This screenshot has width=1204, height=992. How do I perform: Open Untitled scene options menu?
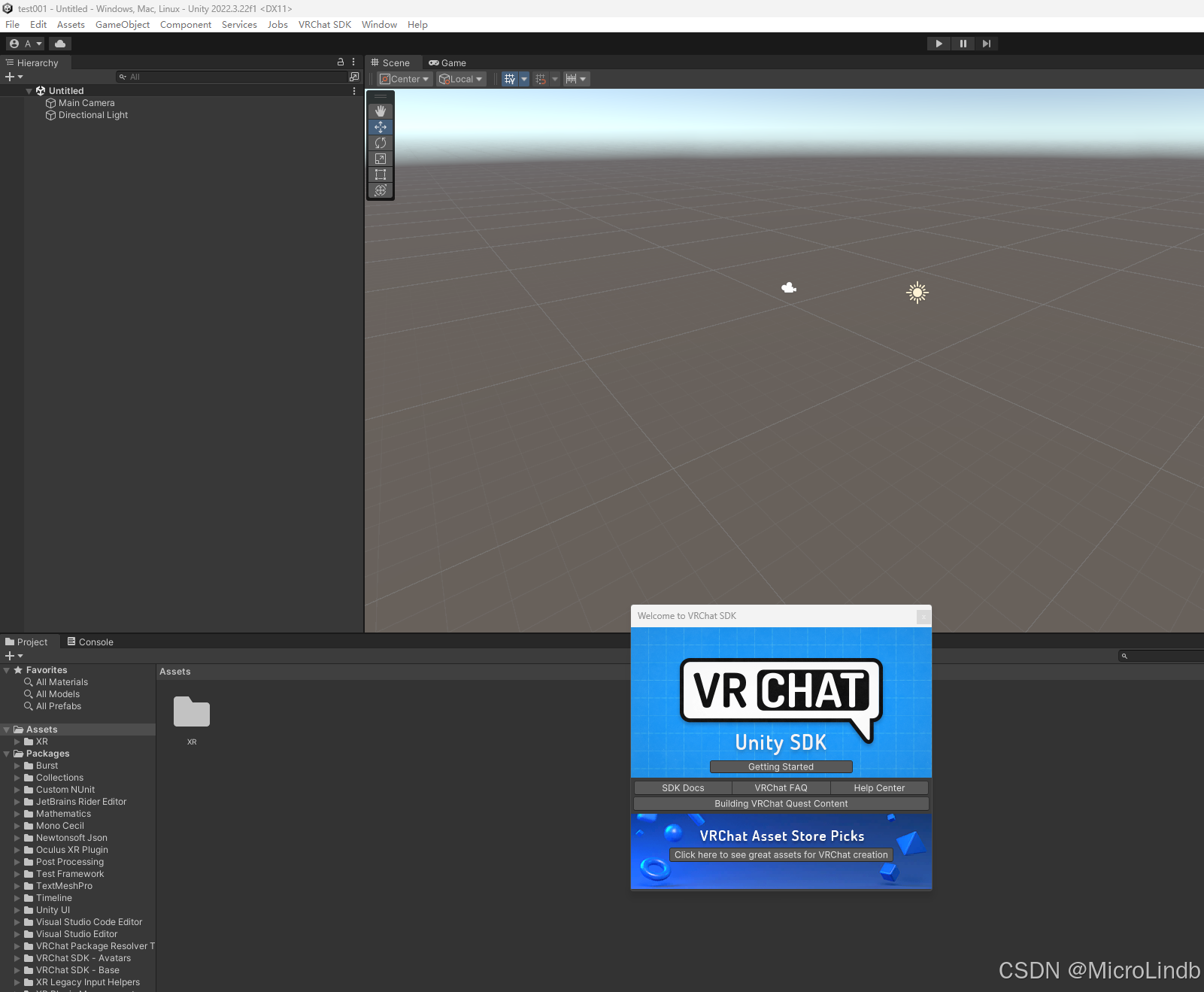coord(354,91)
